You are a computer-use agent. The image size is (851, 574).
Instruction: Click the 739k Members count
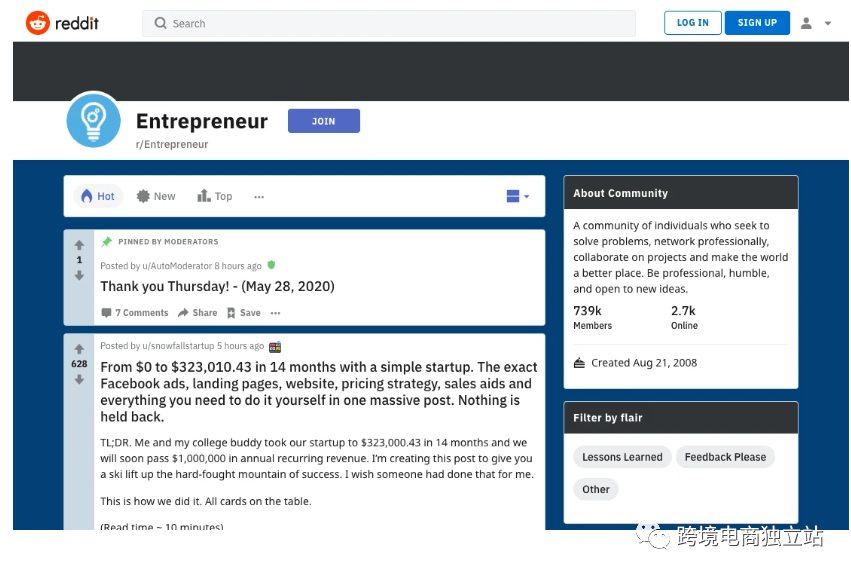tap(592, 317)
